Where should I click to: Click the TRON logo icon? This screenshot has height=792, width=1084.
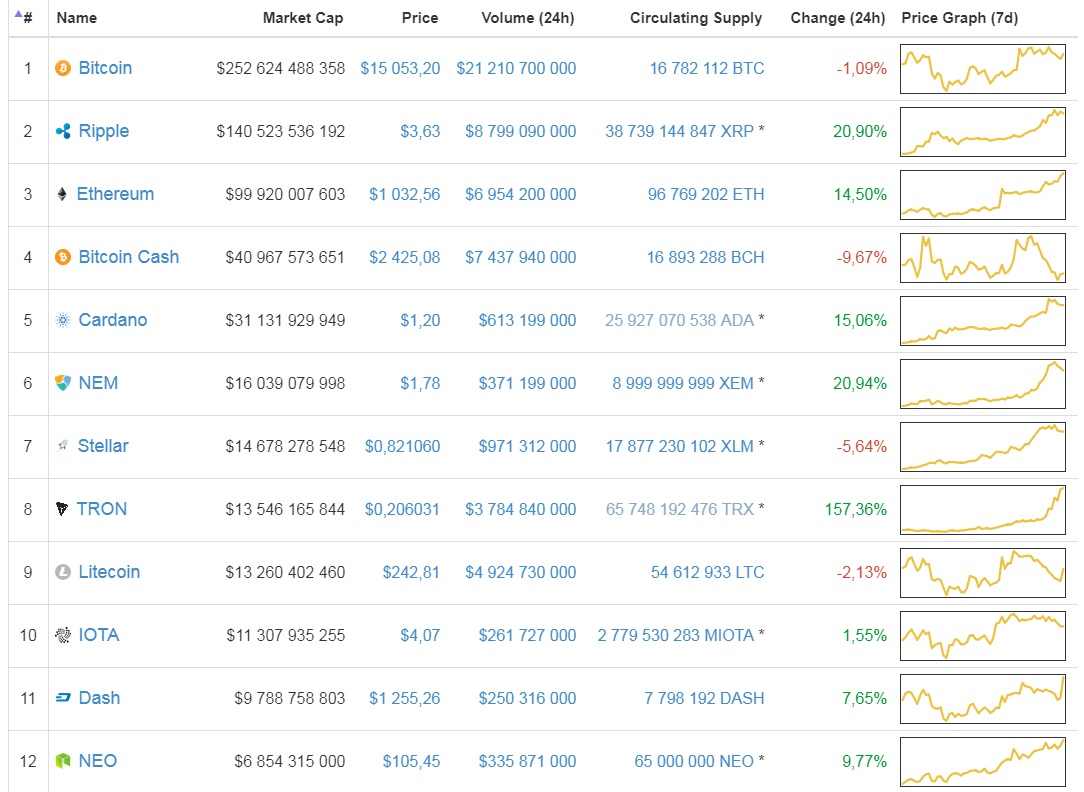click(63, 509)
